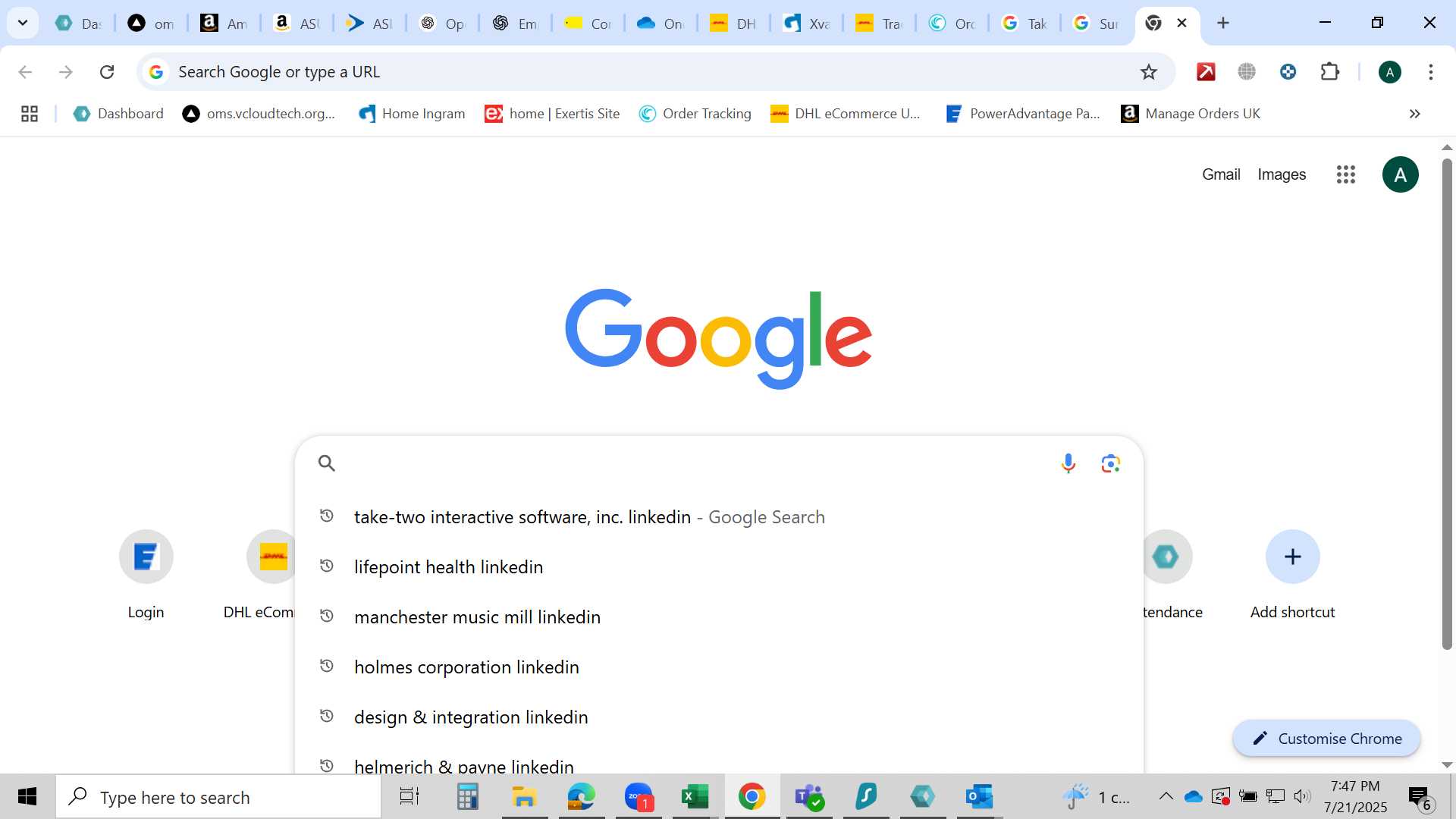The image size is (1456, 819).
Task: Click the Add shortcut button
Action: click(x=1292, y=575)
